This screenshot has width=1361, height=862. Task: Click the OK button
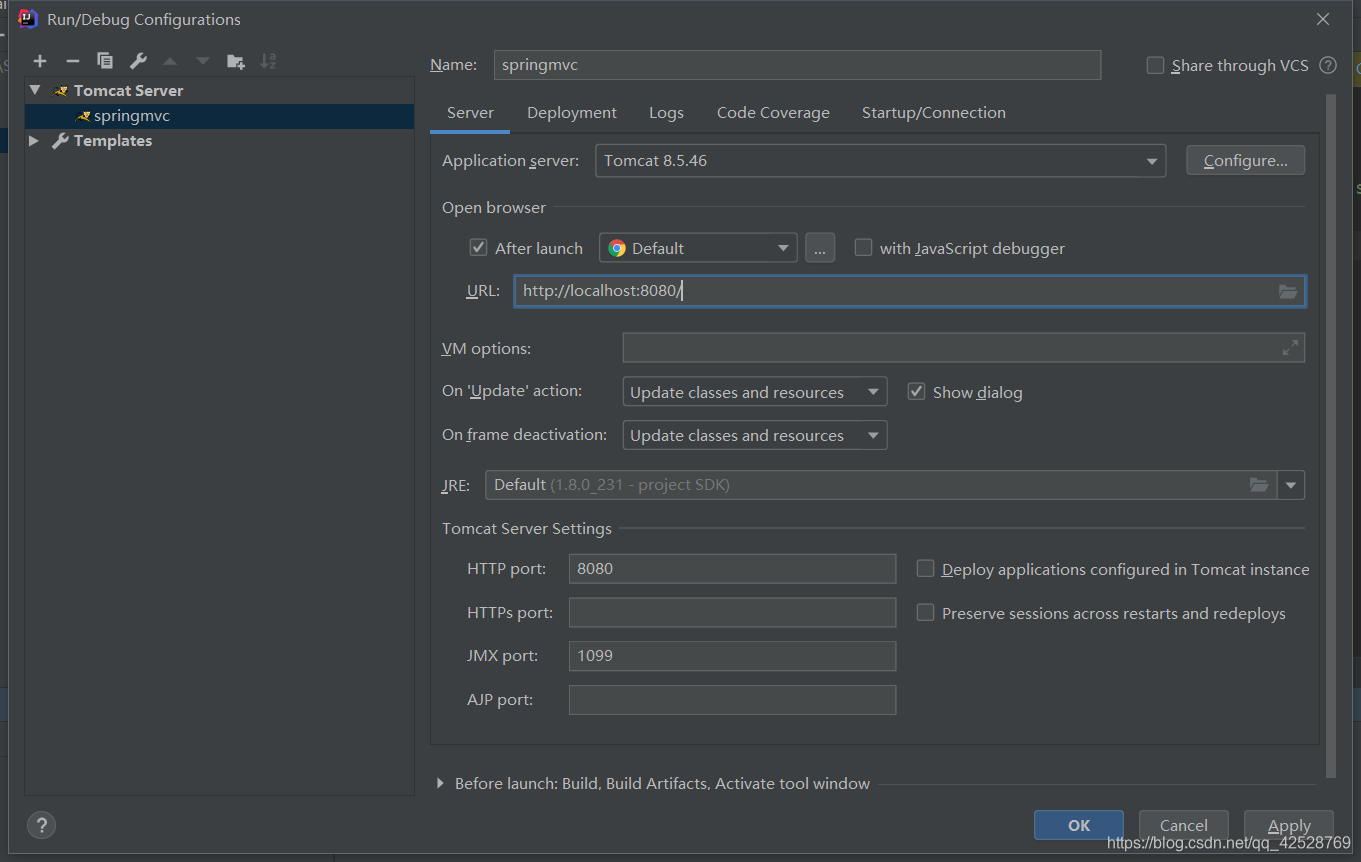tap(1079, 825)
